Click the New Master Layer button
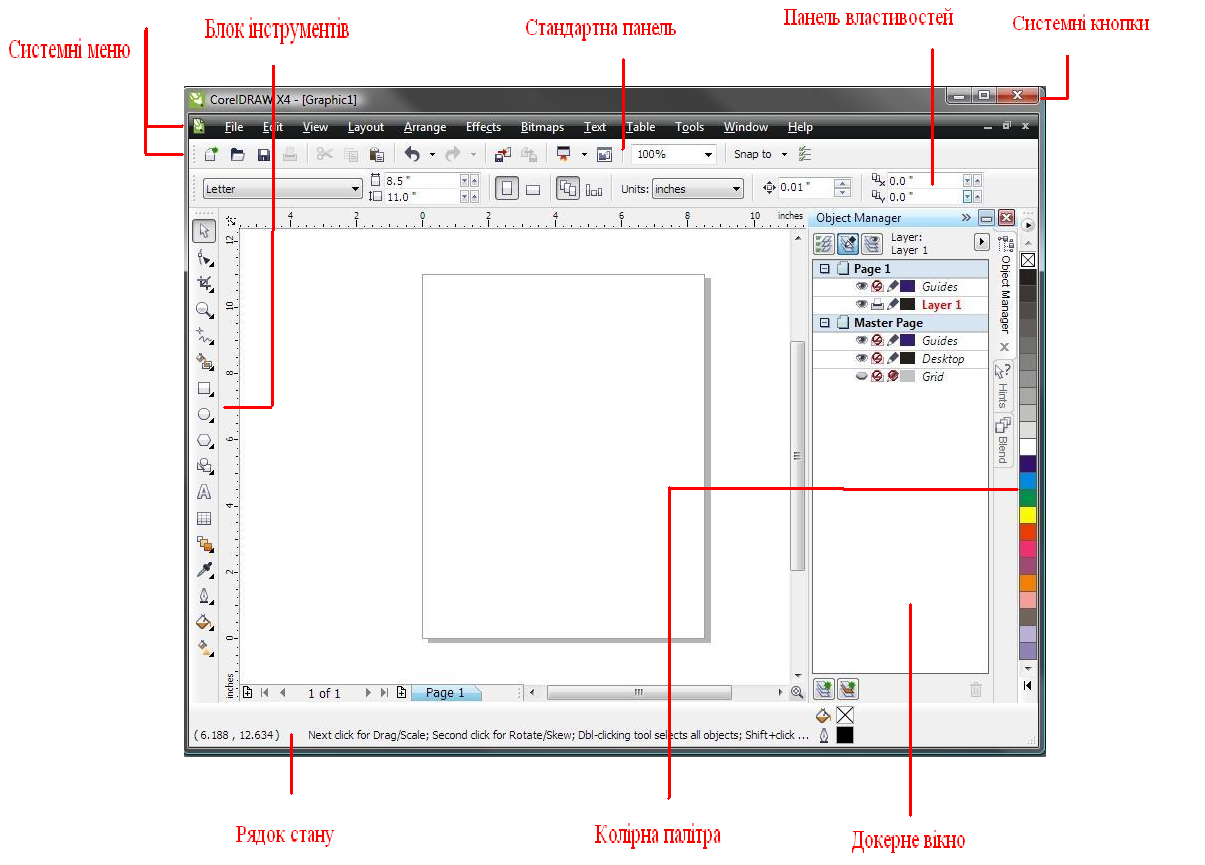Viewport: 1205px width, 865px height. coord(847,688)
